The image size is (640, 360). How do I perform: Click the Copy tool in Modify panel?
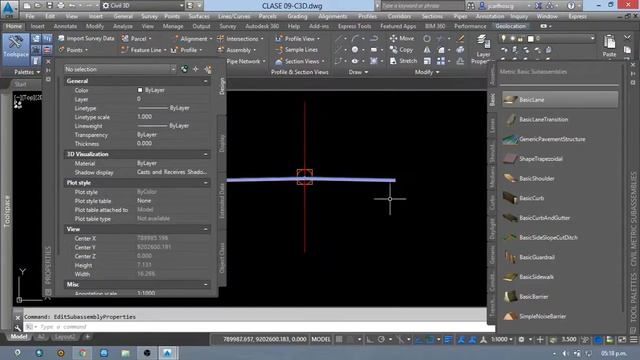click(x=402, y=50)
